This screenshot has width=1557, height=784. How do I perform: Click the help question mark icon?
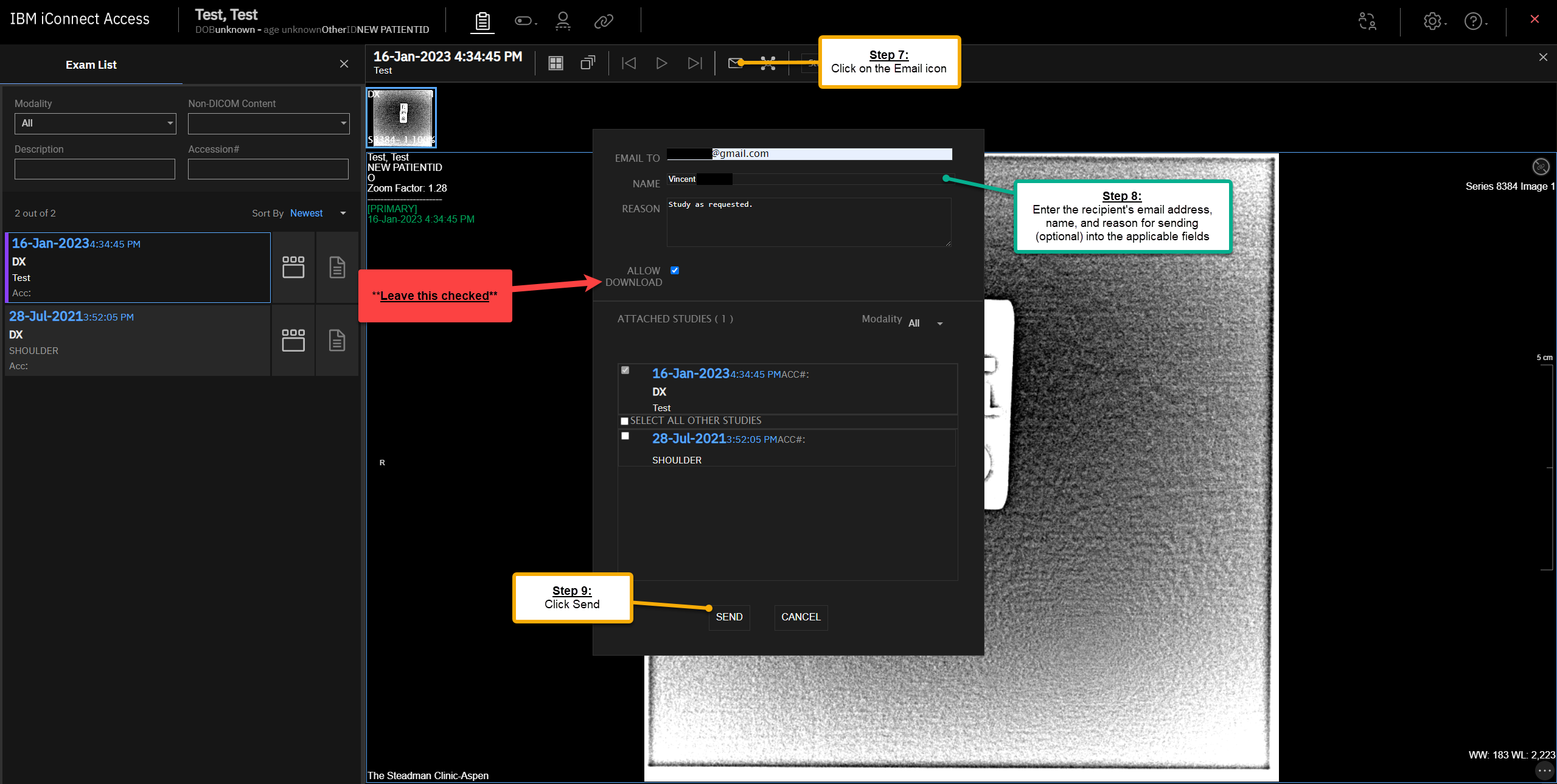[1472, 21]
